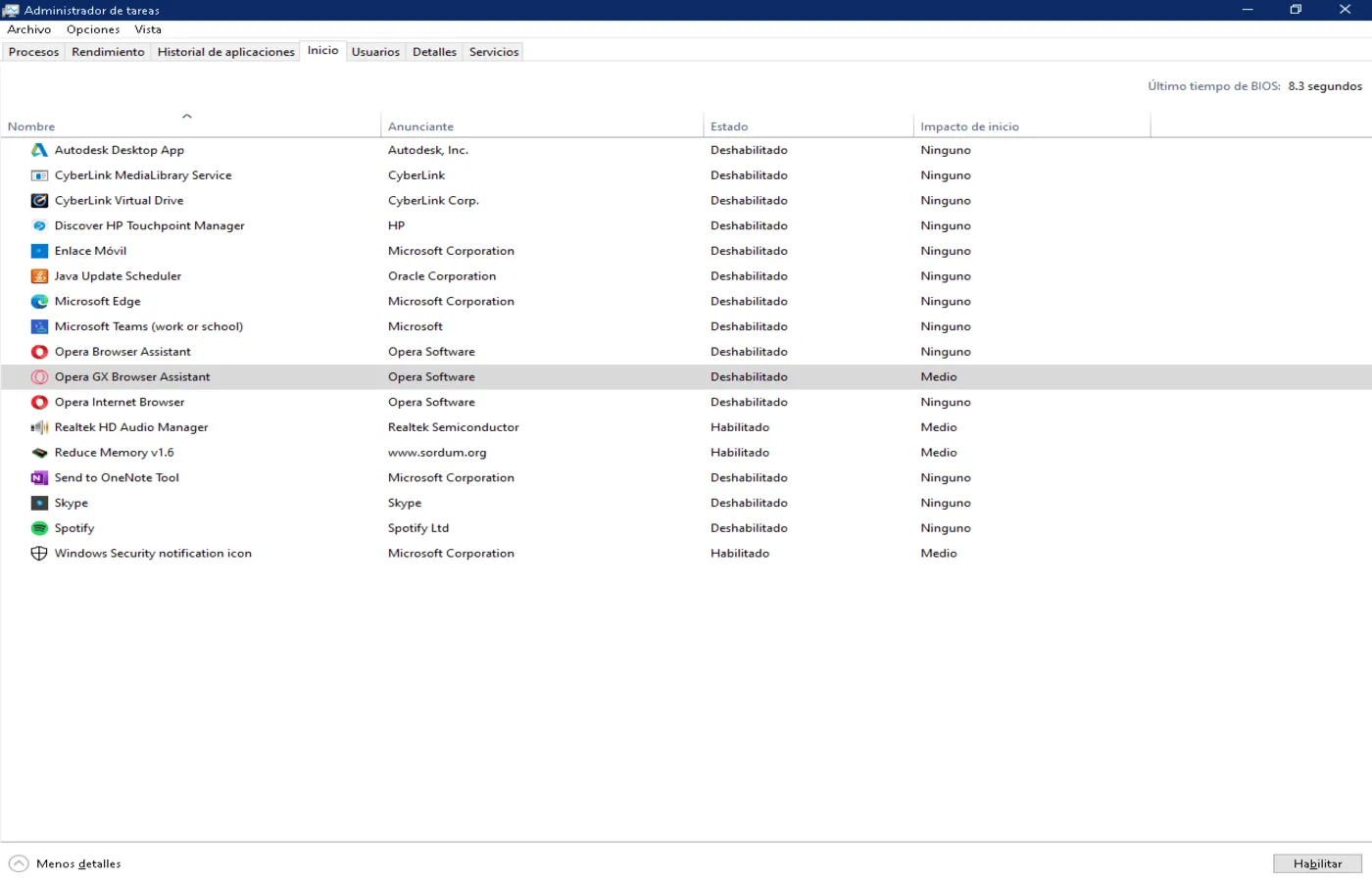Click the Opera Internet Browser icon
Image resolution: width=1372 pixels, height=882 pixels.
pyautogui.click(x=39, y=402)
